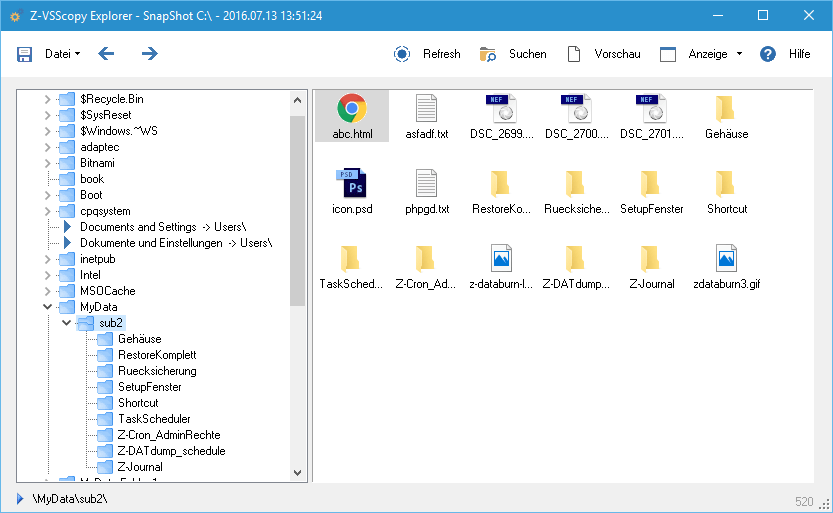This screenshot has height=513, width=833.
Task: Select the abc.html Chrome file
Action: click(352, 116)
